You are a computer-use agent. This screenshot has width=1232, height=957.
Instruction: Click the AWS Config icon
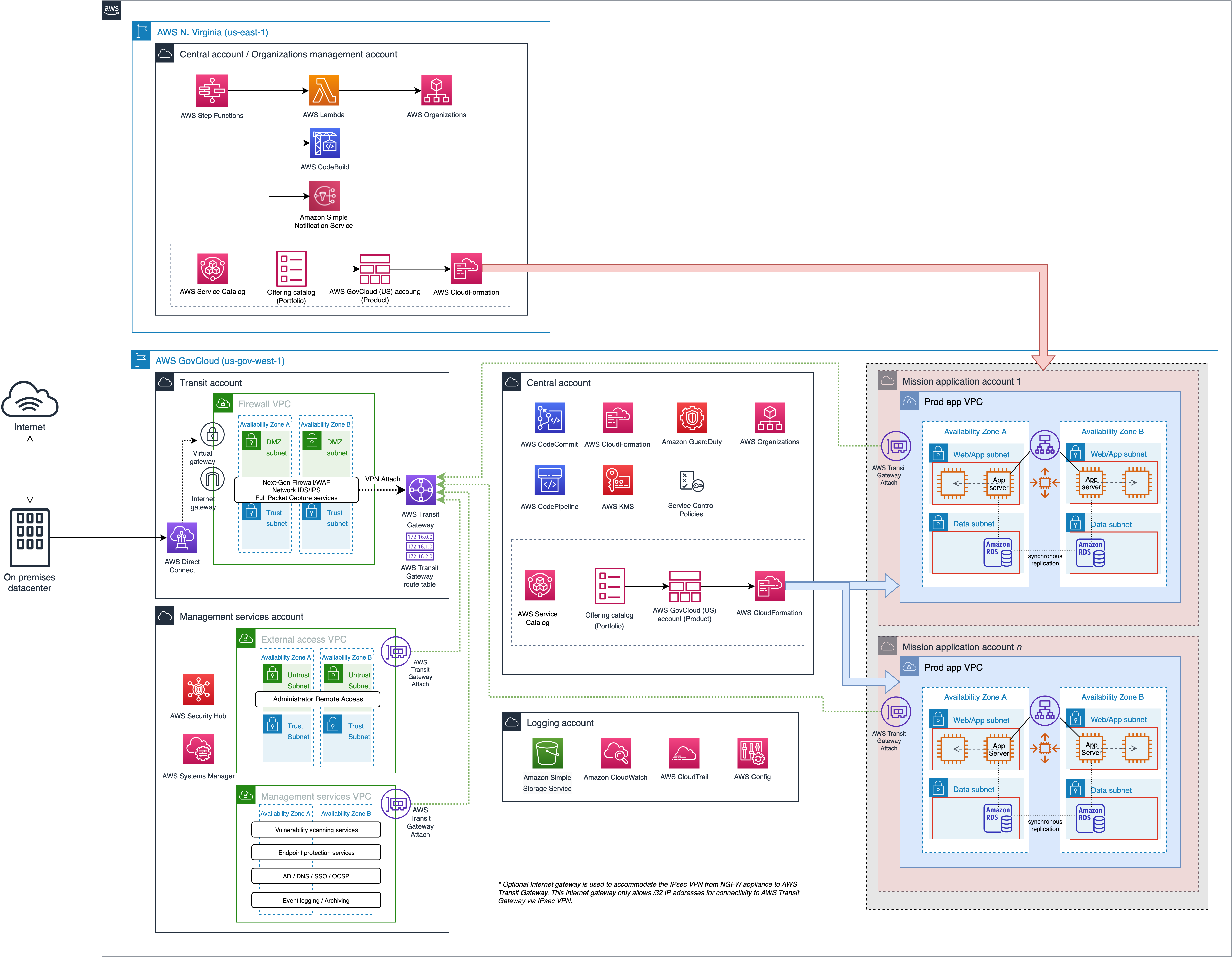coord(752,753)
